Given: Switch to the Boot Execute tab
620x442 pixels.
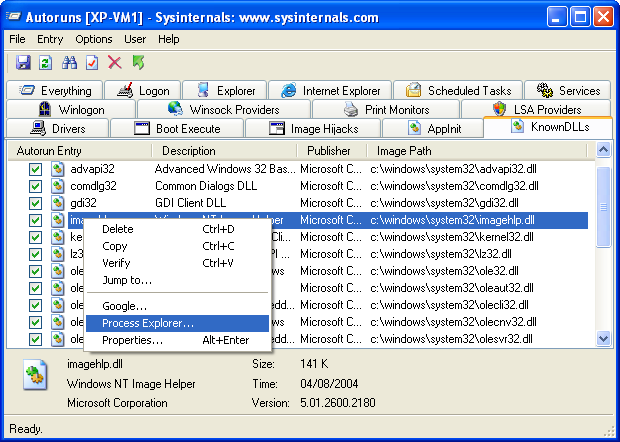Looking at the screenshot, I should 177,128.
